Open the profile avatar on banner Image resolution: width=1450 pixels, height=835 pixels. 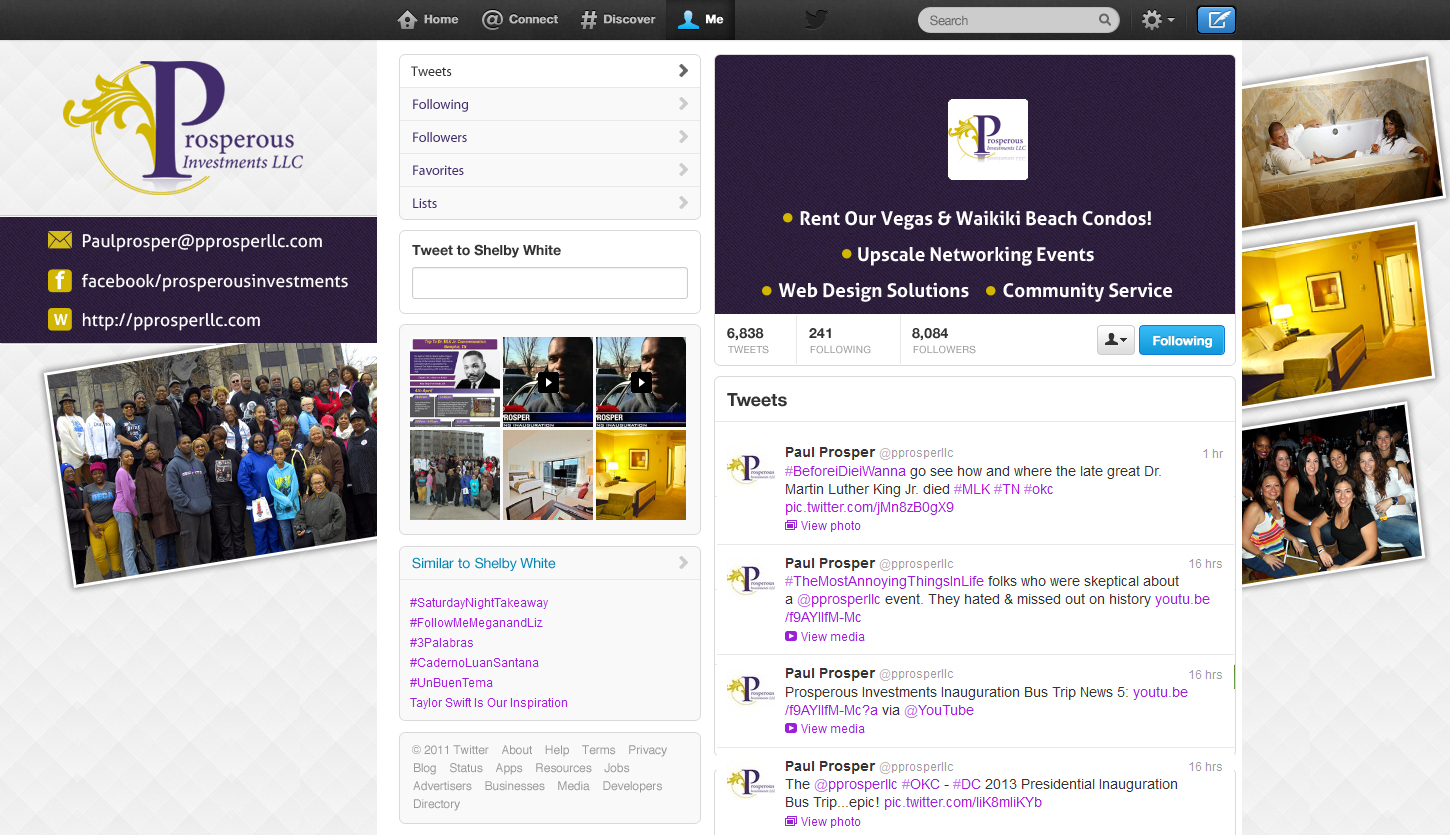(x=987, y=140)
